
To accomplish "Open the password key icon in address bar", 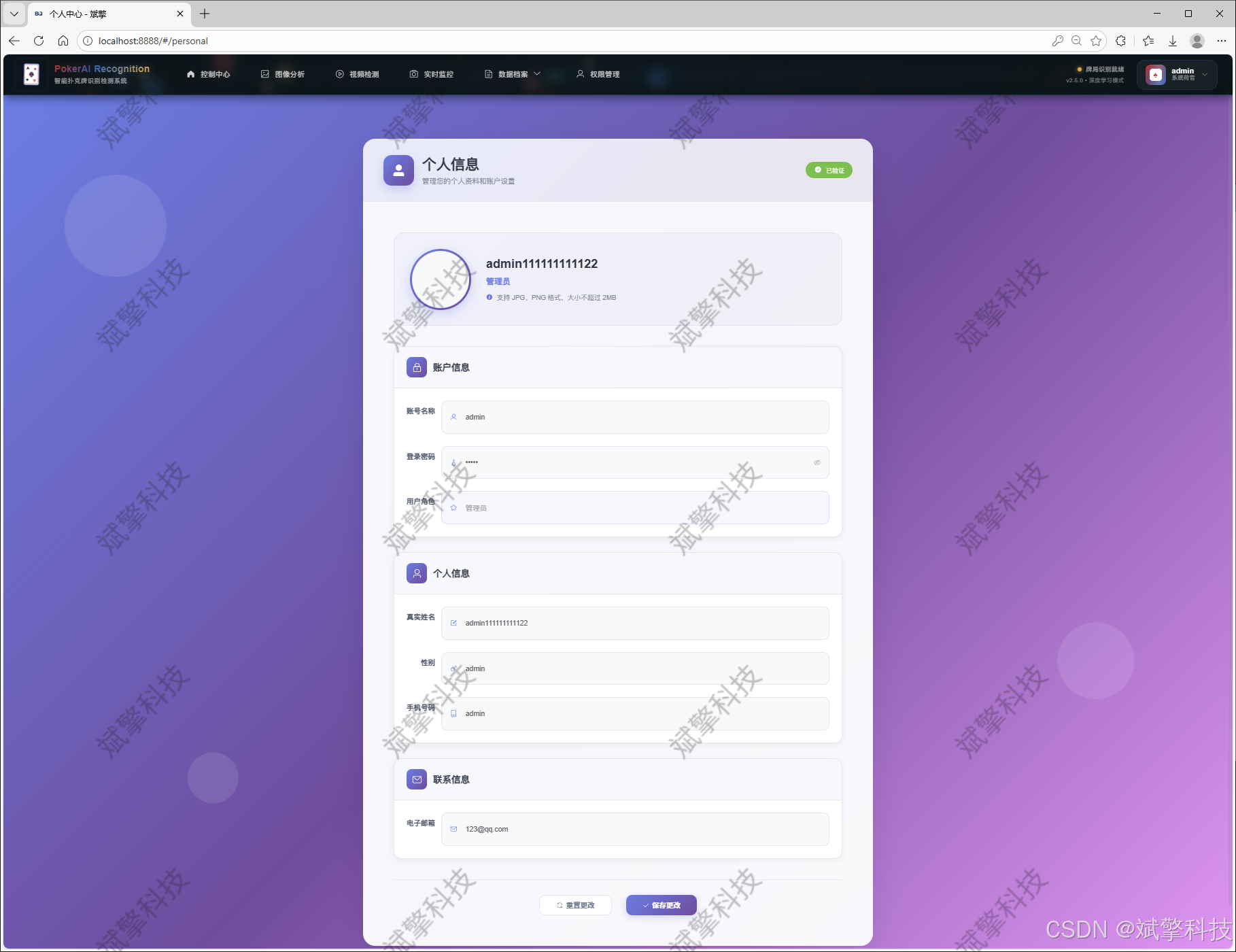I will [x=1057, y=41].
